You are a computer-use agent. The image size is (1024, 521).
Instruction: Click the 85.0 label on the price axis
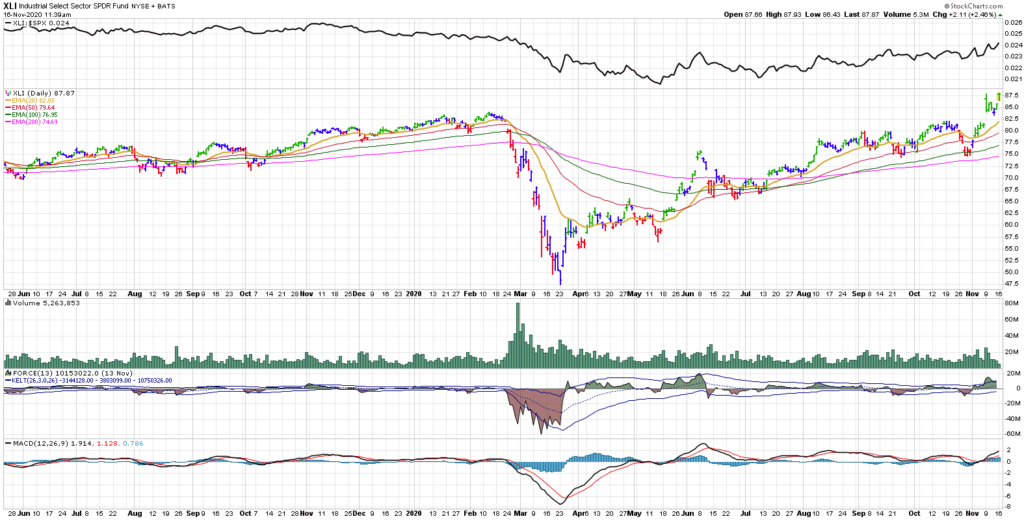(1011, 106)
